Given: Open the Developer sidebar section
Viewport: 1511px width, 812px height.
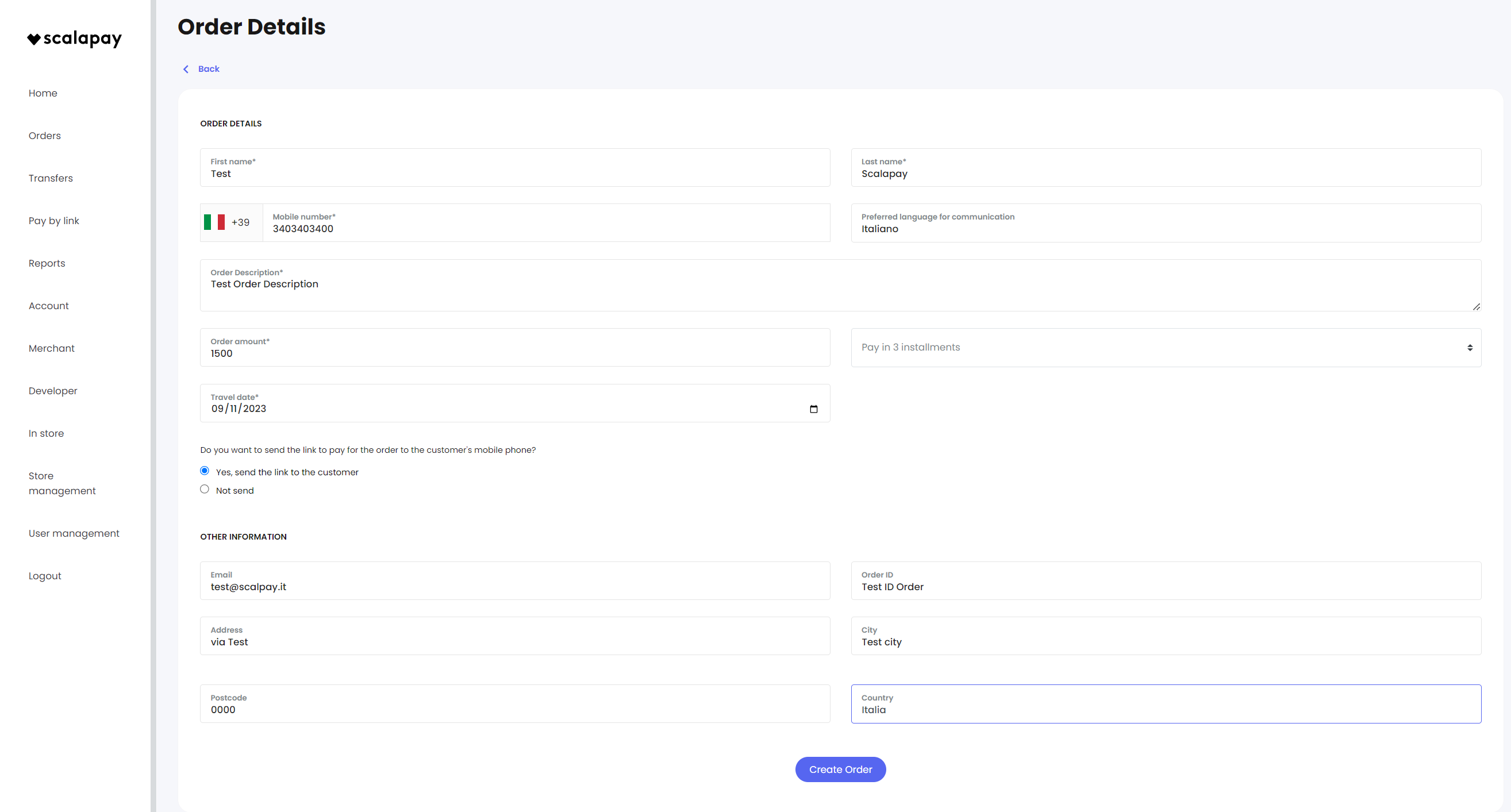Looking at the screenshot, I should (53, 390).
